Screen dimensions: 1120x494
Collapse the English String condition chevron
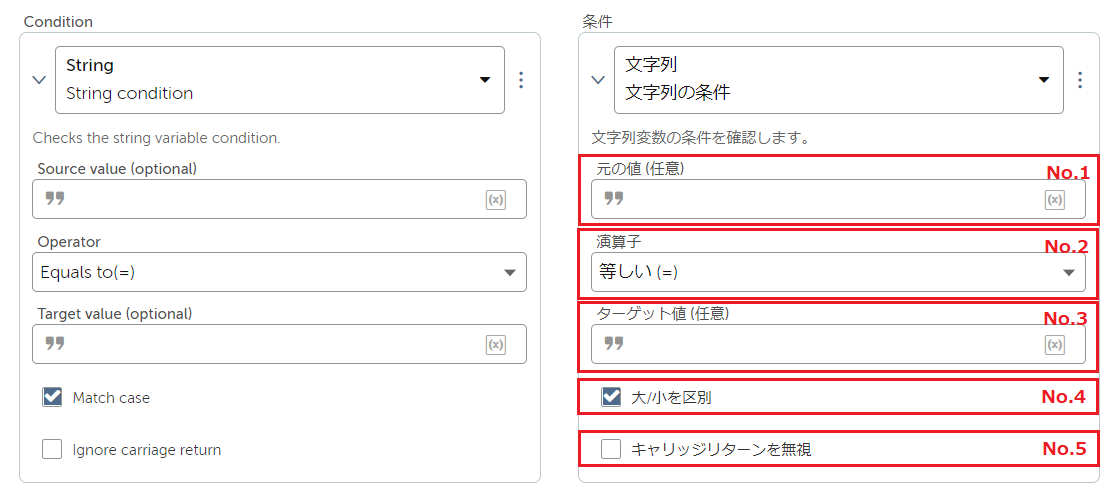point(39,80)
